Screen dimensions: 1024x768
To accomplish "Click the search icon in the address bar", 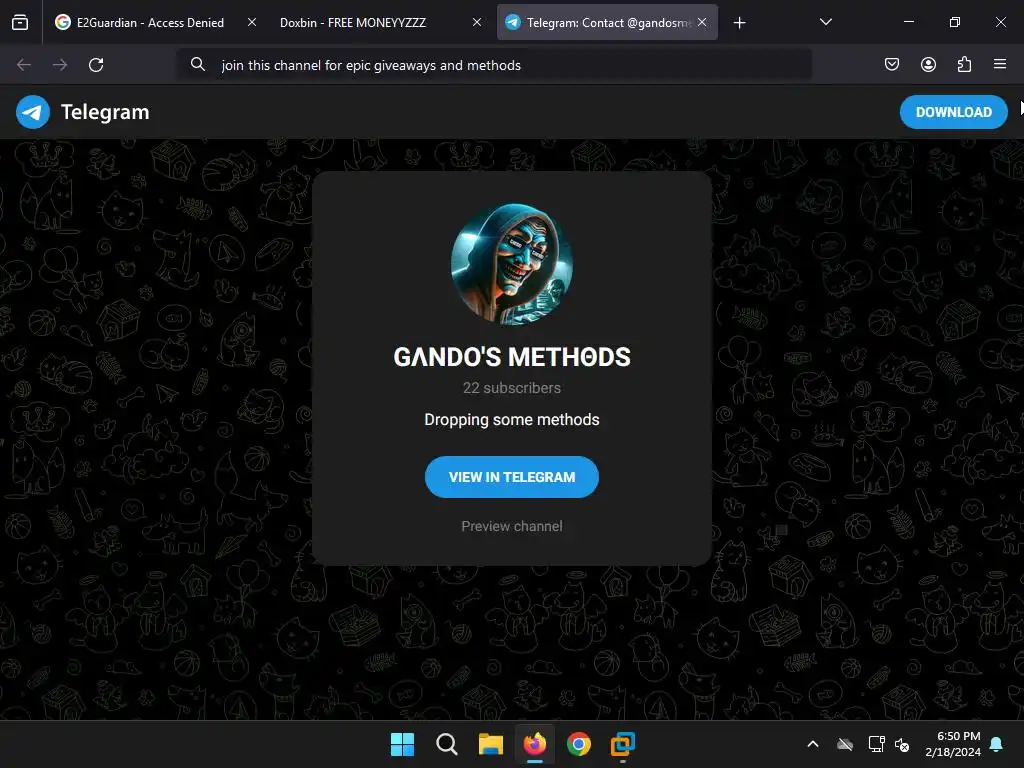I will click(x=198, y=64).
